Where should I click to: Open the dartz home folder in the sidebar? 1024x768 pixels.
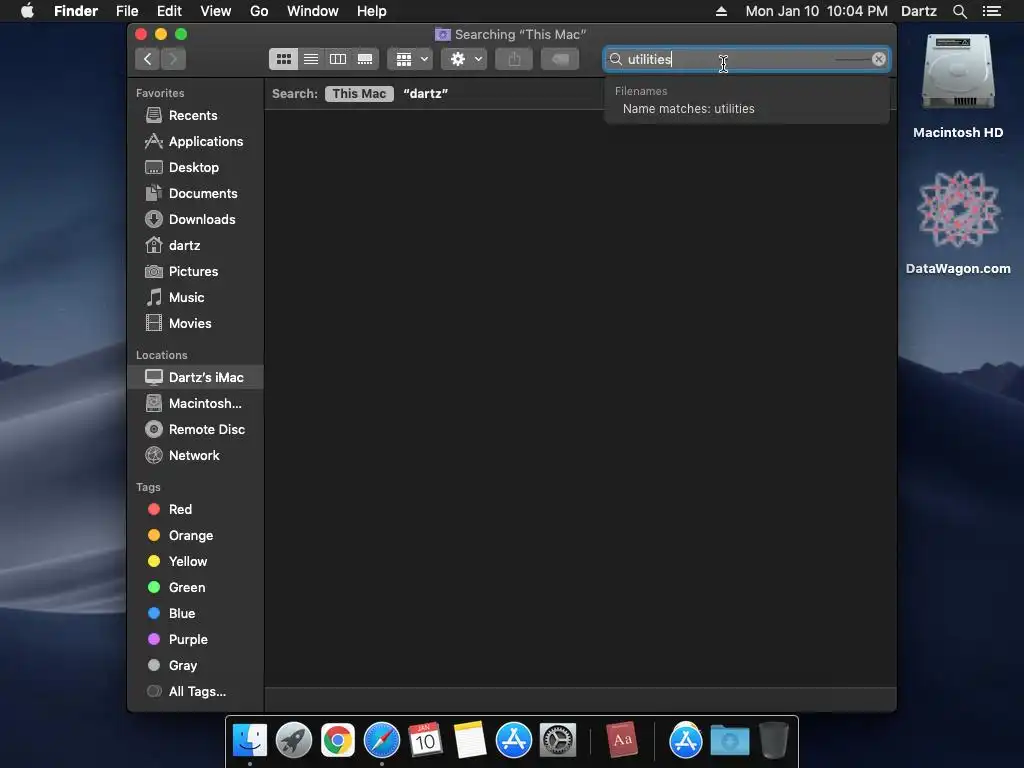pos(195,246)
